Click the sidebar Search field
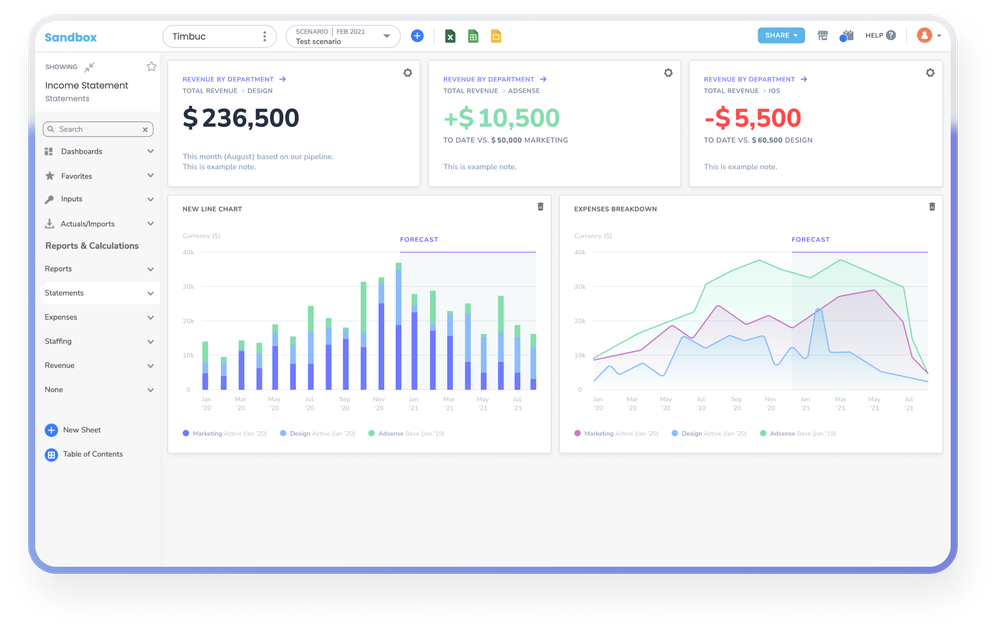The image size is (1000, 630). point(98,129)
